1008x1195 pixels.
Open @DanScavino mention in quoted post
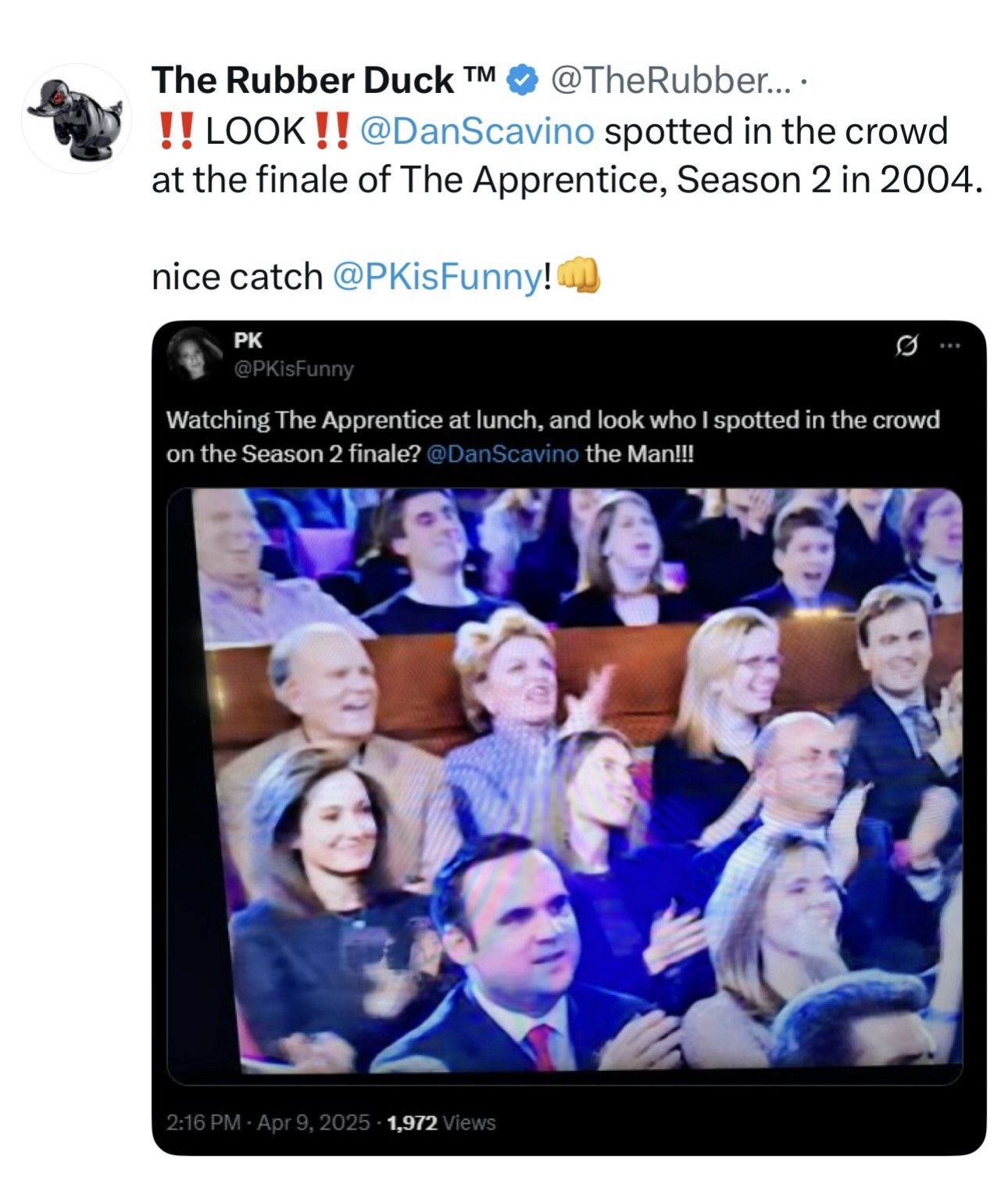(x=503, y=454)
